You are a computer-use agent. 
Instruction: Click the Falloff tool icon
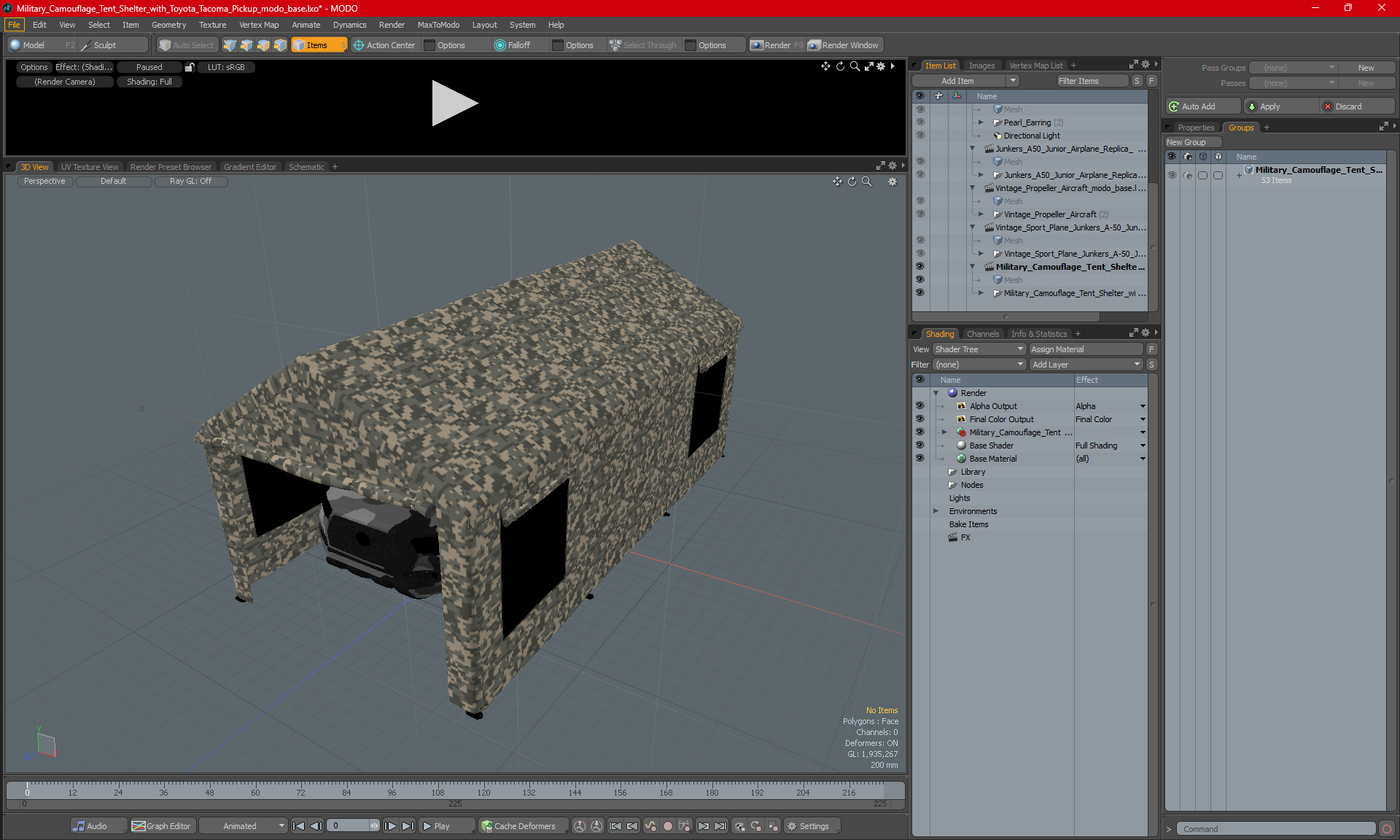pos(499,45)
